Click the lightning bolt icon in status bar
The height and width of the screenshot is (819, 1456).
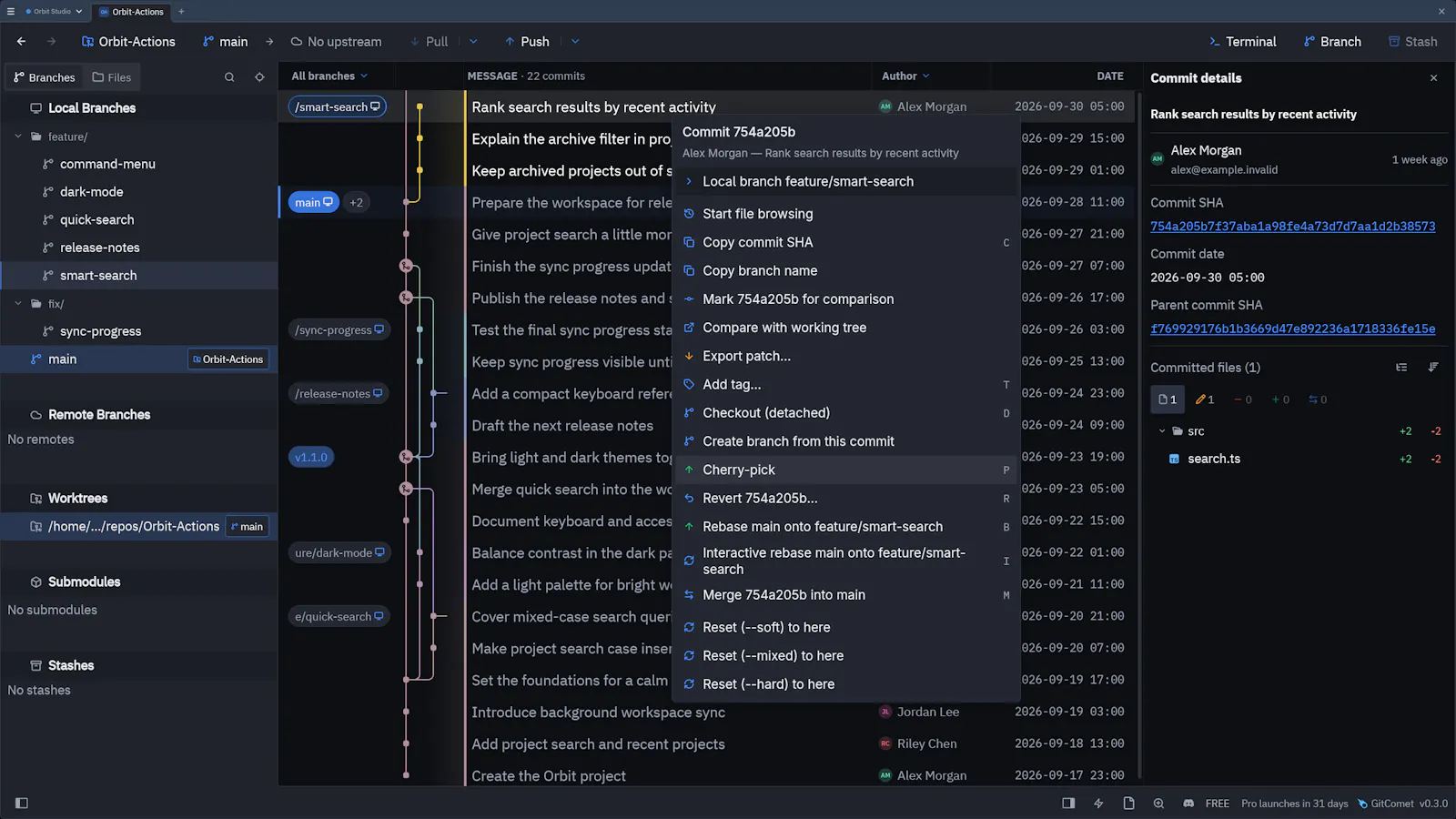(1098, 804)
